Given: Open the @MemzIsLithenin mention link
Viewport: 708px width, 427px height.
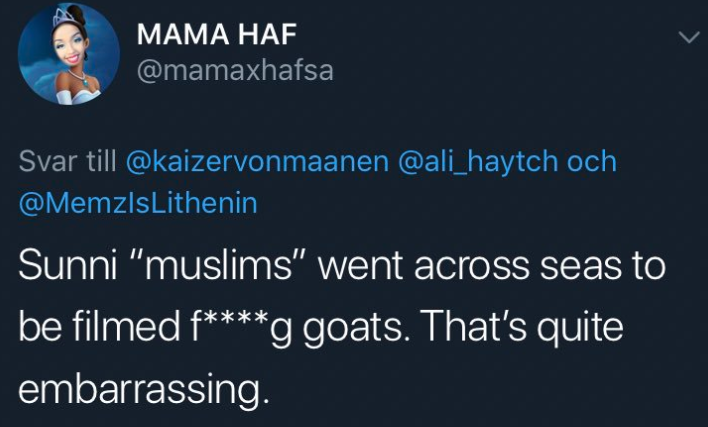Looking at the screenshot, I should pyautogui.click(x=139, y=203).
